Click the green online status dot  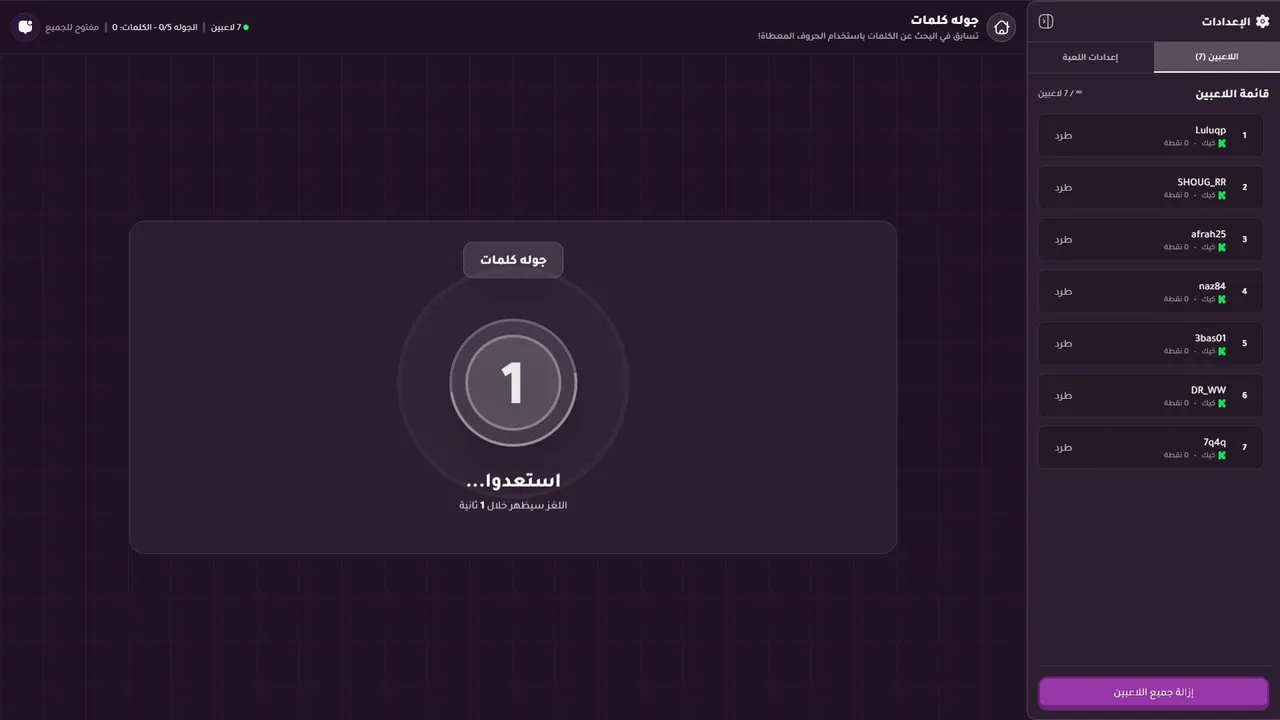tap(246, 27)
